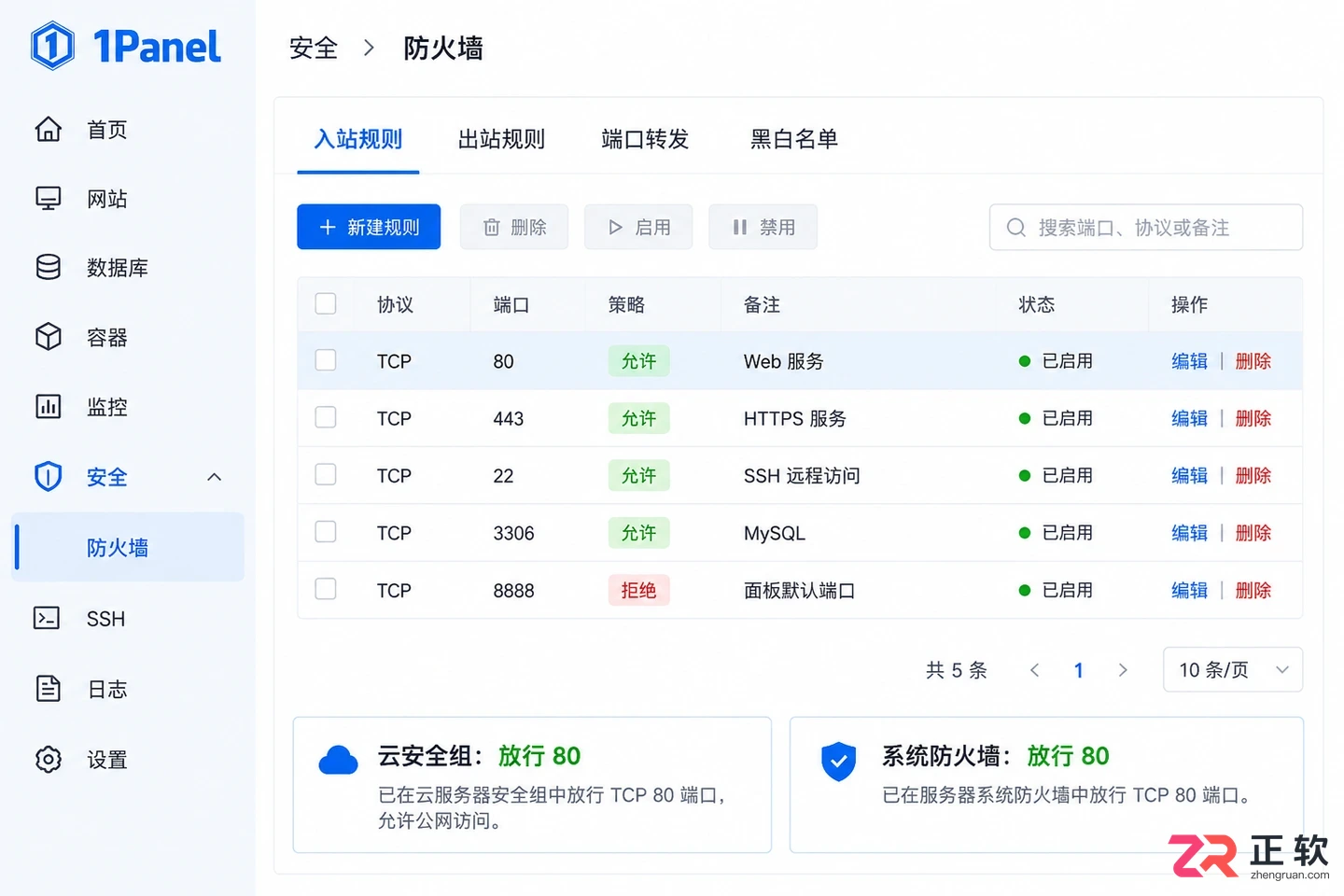Check the port 80 rule checkbox
Screen dimensions: 1344x896
326,360
